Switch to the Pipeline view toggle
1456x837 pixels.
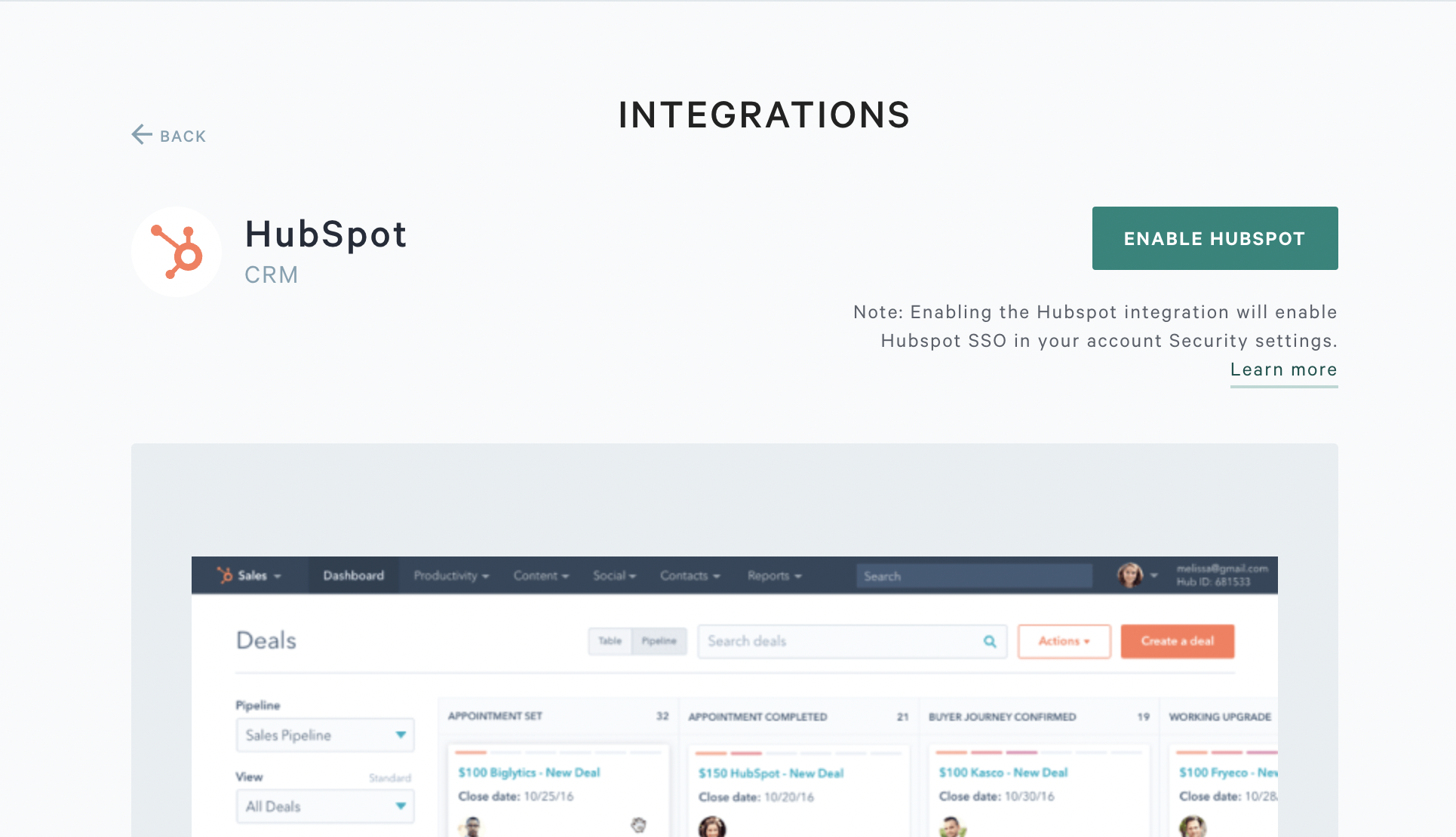pos(659,641)
